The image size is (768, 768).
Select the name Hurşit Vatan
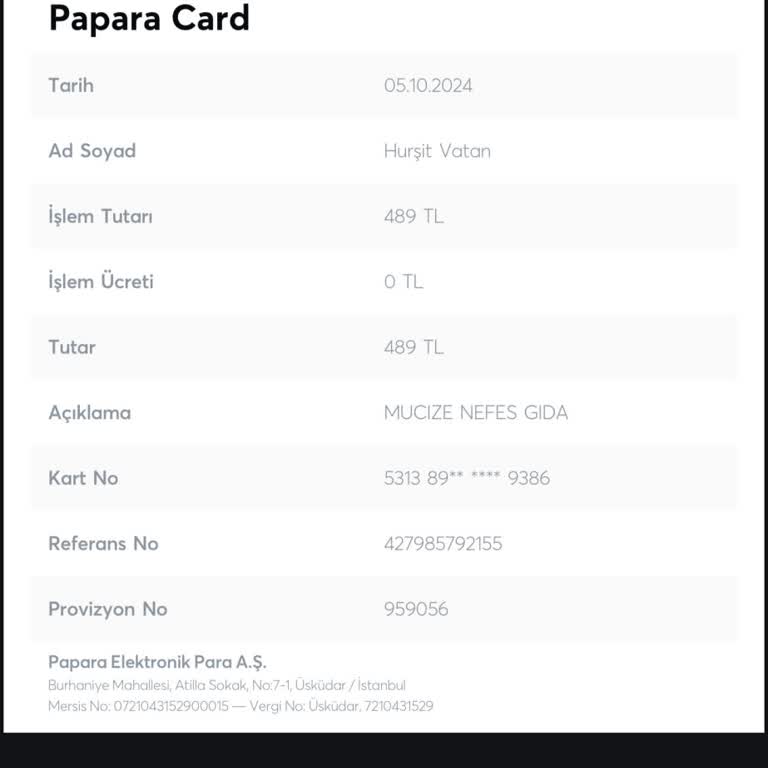tap(437, 151)
